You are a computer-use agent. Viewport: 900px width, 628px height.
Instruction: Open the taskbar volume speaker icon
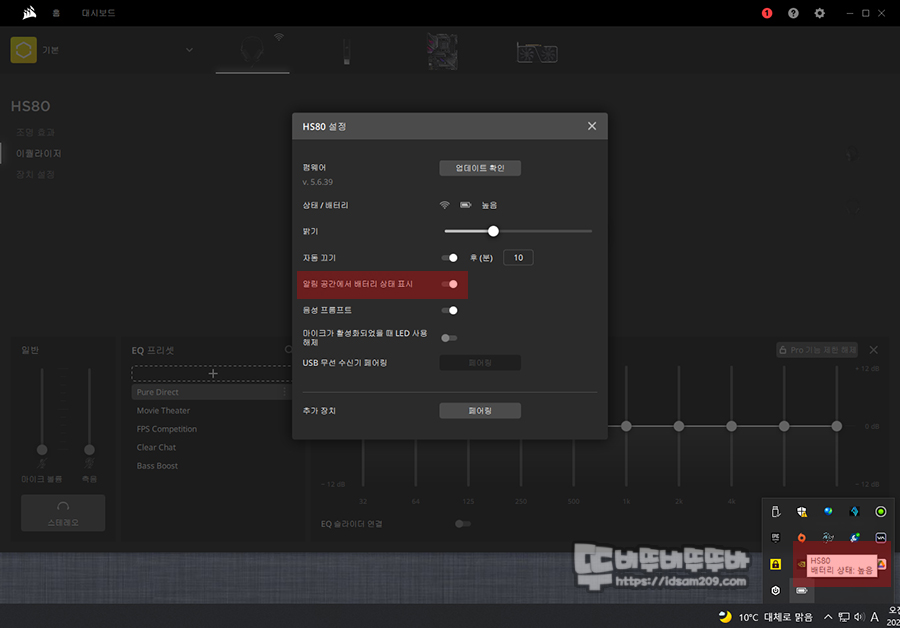(859, 617)
